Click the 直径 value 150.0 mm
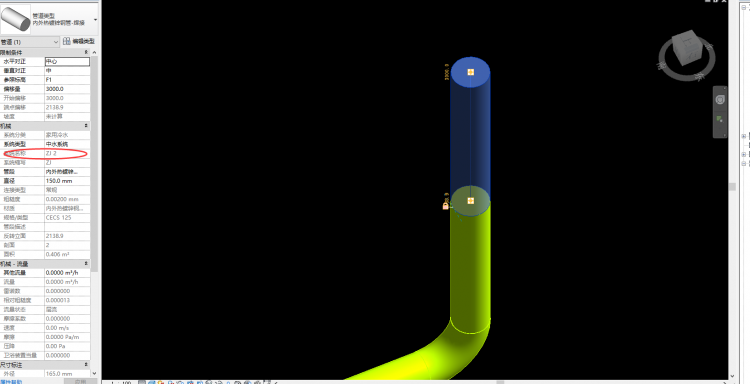 [67, 181]
